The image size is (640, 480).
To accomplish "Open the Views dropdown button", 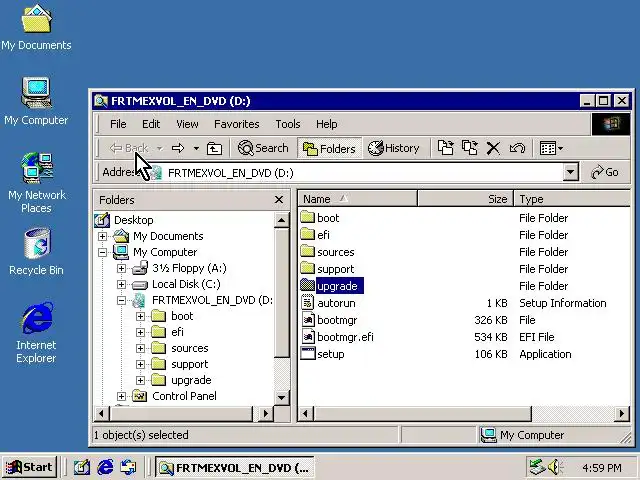I will (551, 148).
